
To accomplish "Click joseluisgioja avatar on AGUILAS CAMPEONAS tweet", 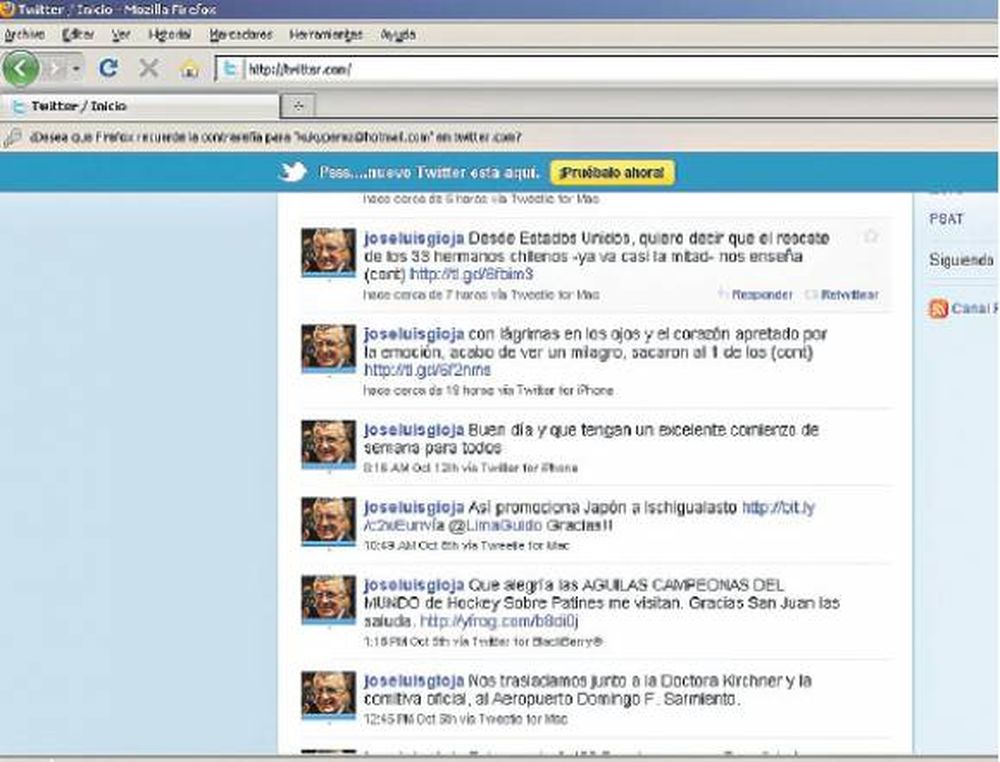I will (x=328, y=599).
